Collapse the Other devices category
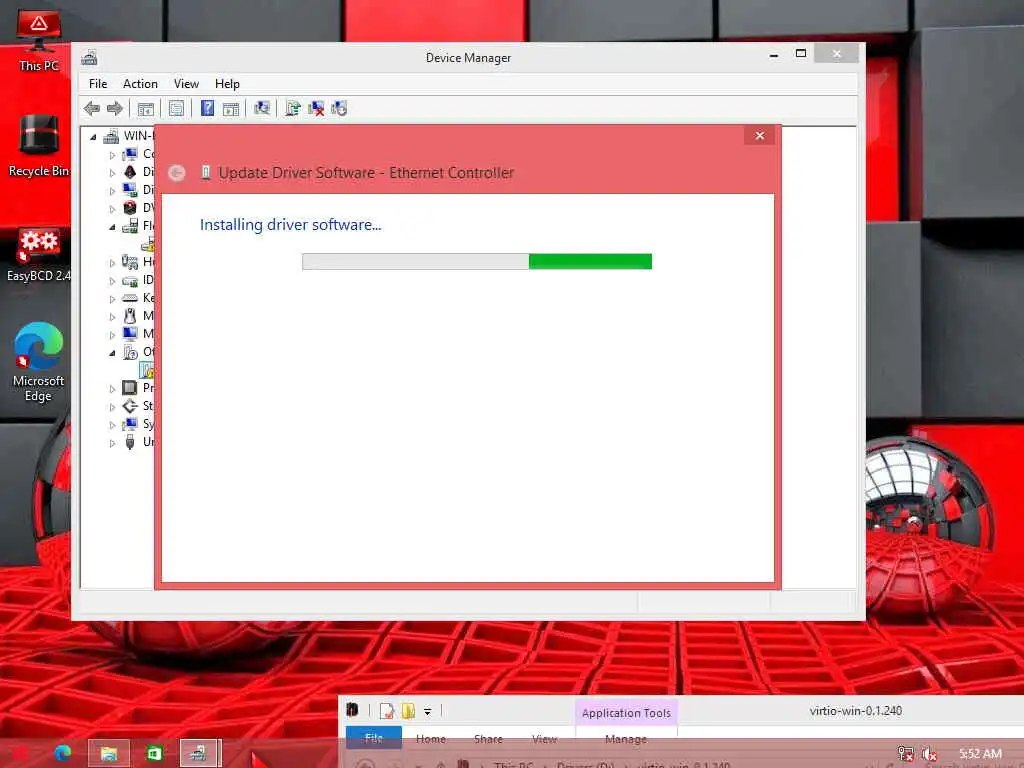This screenshot has width=1024, height=768. (x=112, y=353)
